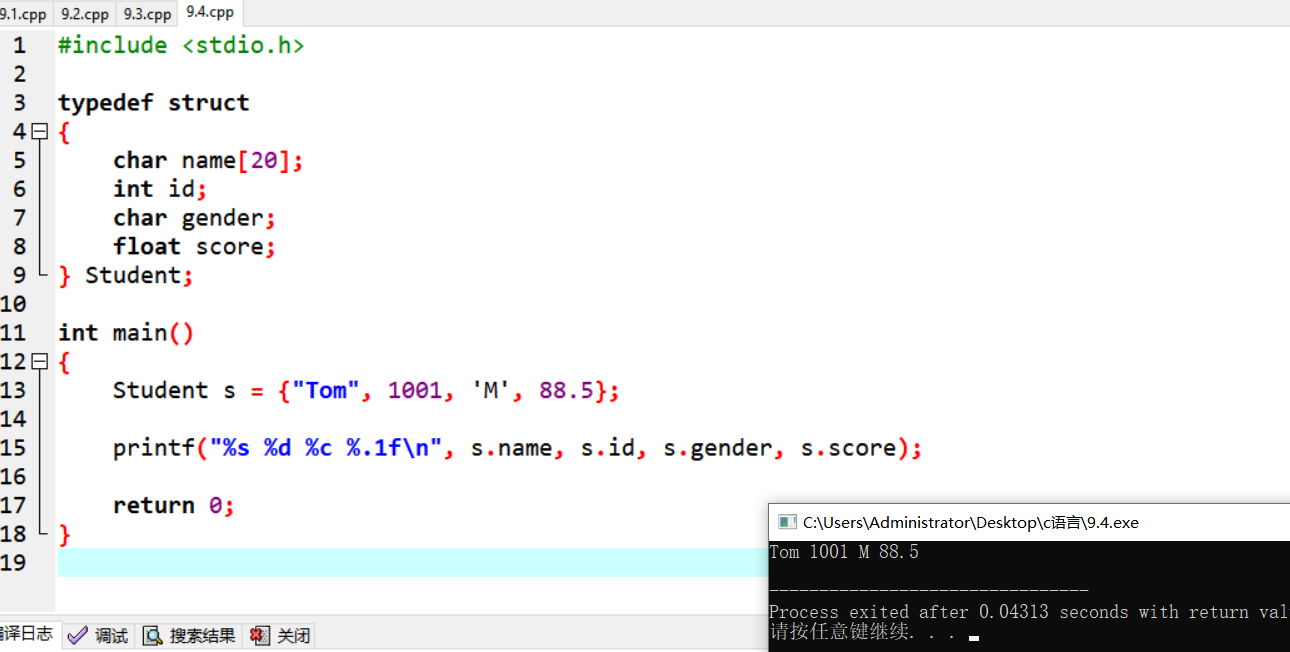The height and width of the screenshot is (652, 1290).
Task: Open the 搜索结果 search results tab
Action: click(189, 635)
